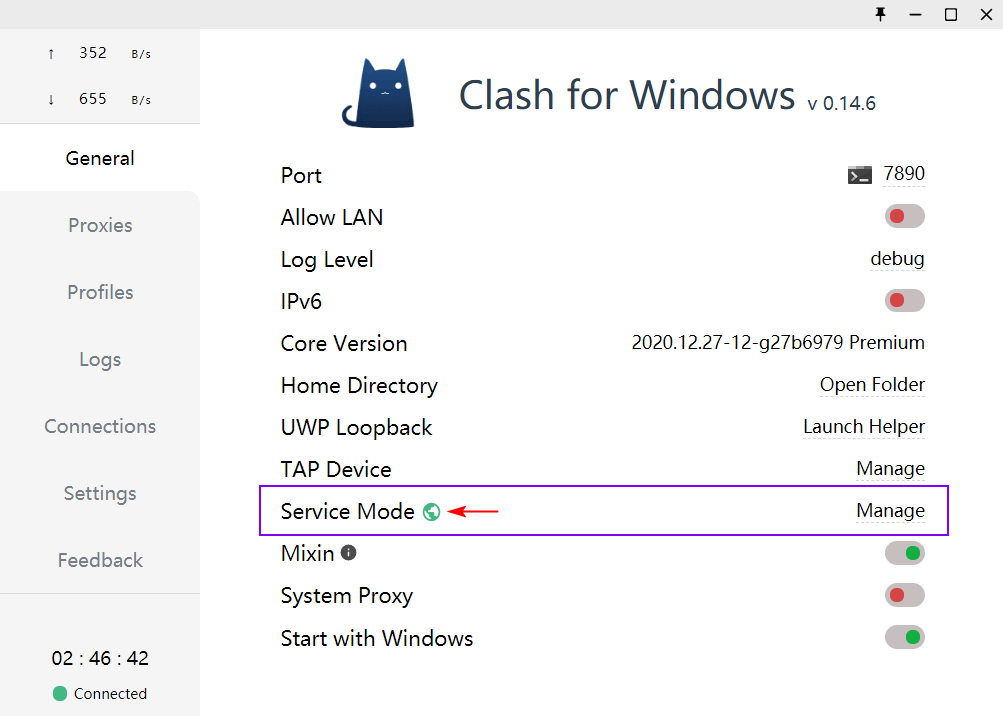
Task: Switch to the Profiles tab
Action: tap(100, 292)
